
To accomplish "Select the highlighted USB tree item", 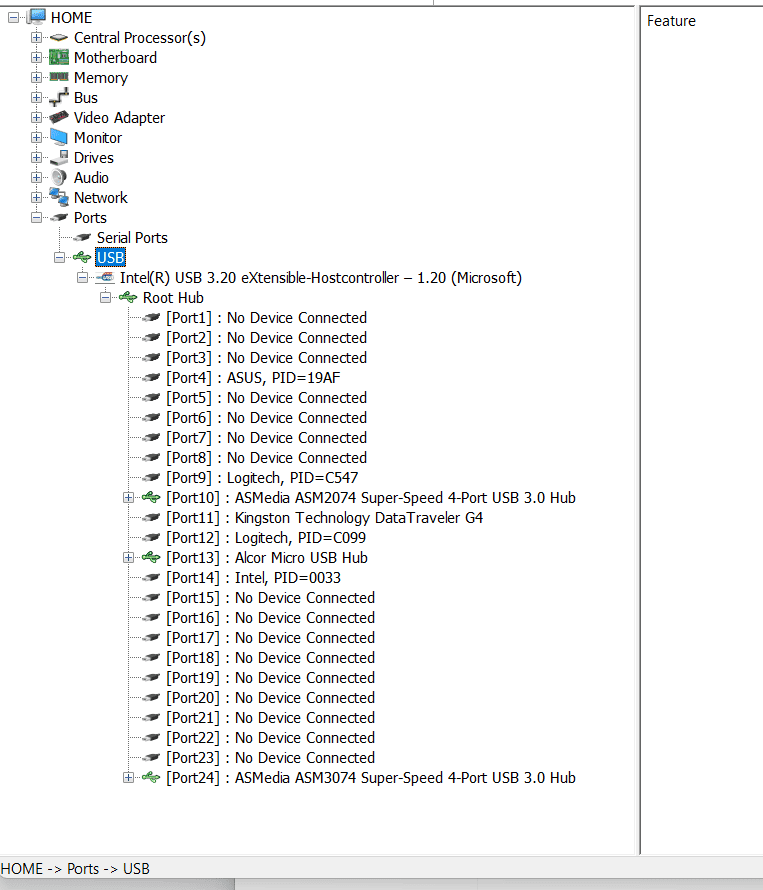I will point(110,258).
